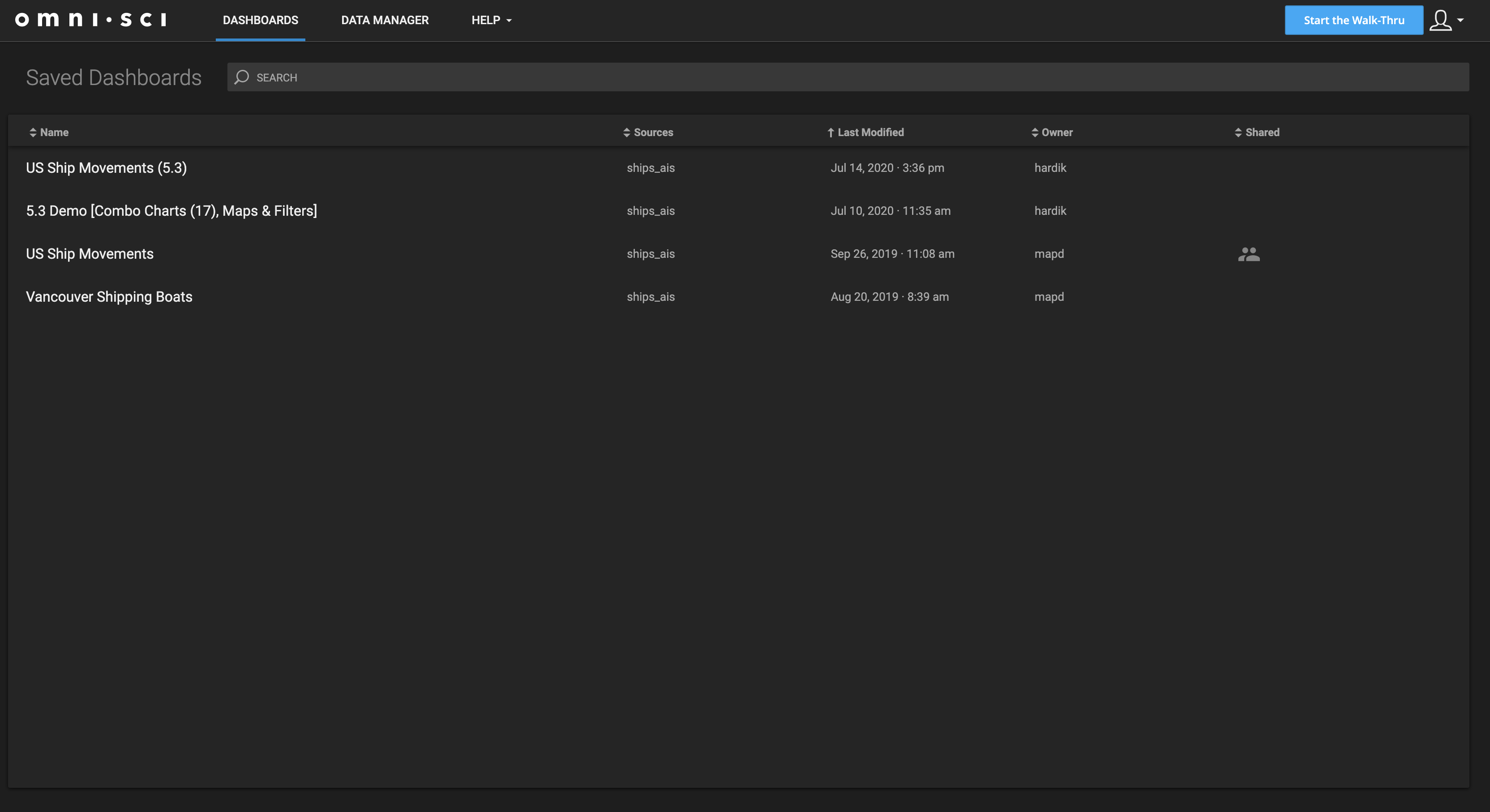Open user account dropdown arrow
The height and width of the screenshot is (812, 1490).
point(1460,20)
